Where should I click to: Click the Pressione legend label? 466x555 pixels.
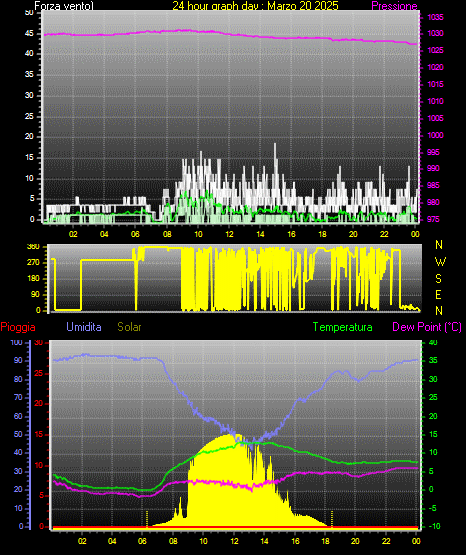394,6
